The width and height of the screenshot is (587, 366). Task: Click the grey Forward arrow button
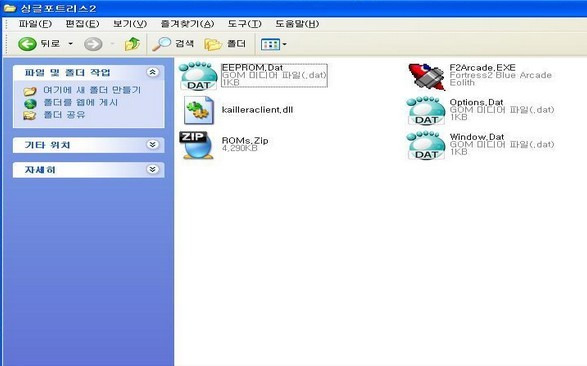[93, 44]
